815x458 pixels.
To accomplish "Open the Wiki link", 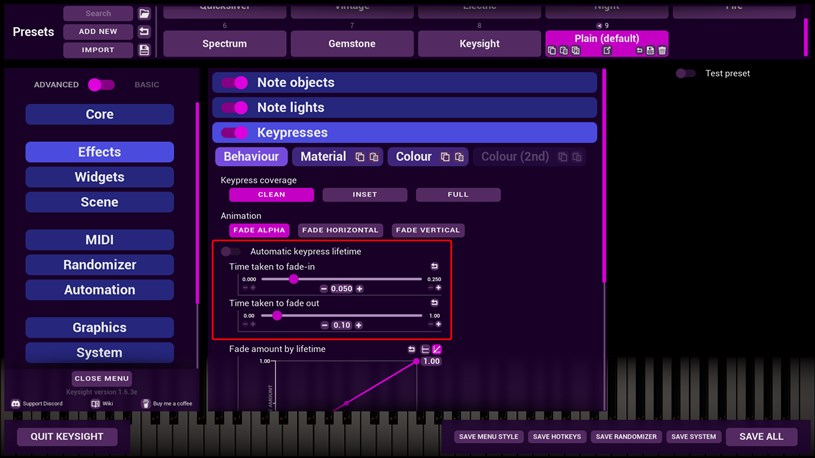I will 102,403.
